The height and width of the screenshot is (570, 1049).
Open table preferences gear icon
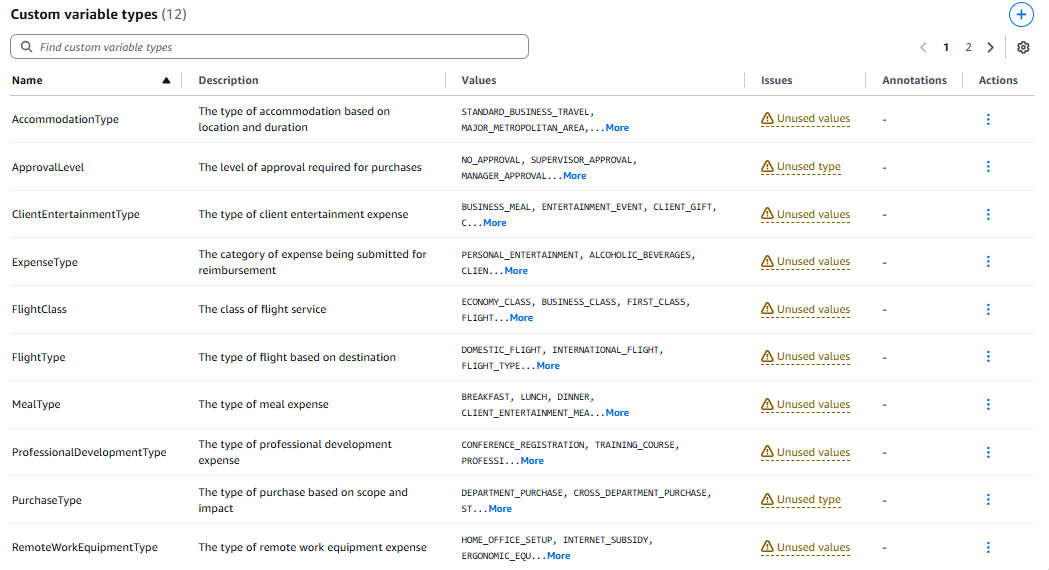click(x=1023, y=47)
